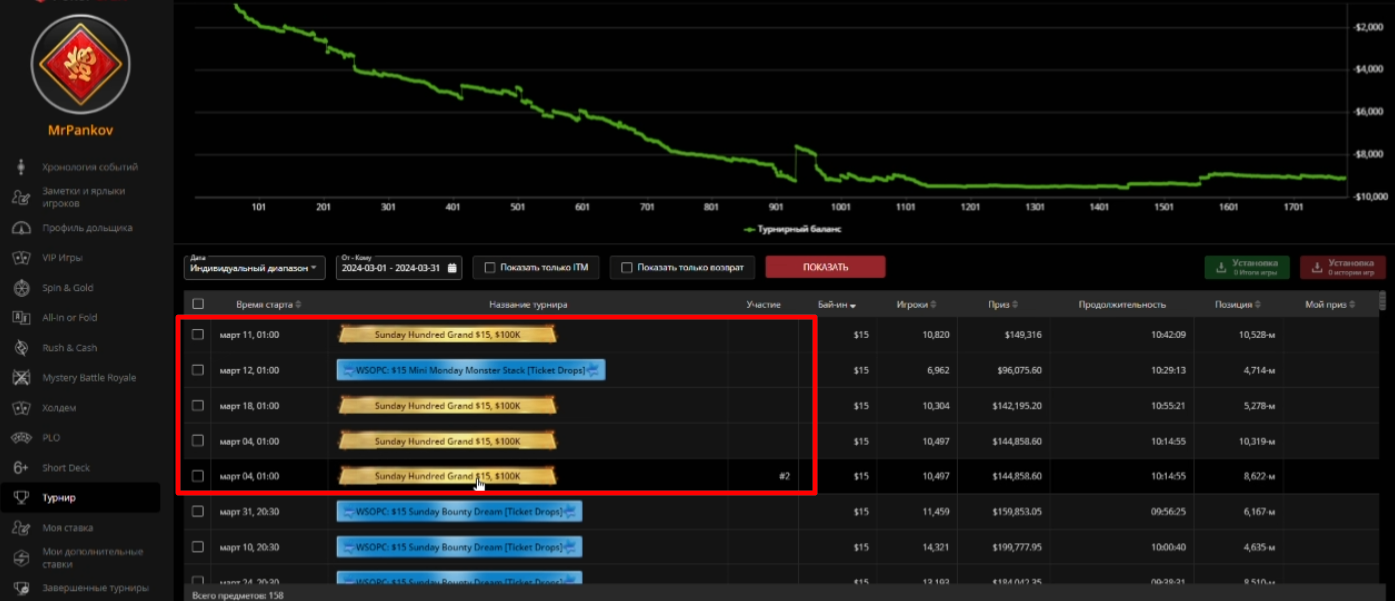Image resolution: width=1395 pixels, height=601 pixels.
Task: Click the sort arrows beside Игроки
Action: click(x=933, y=304)
